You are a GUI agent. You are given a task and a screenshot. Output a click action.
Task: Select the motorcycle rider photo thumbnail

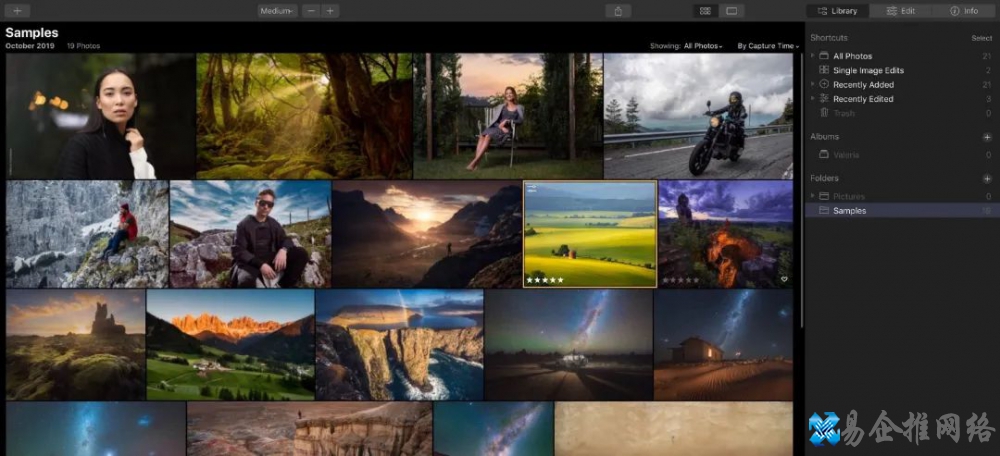(x=698, y=115)
